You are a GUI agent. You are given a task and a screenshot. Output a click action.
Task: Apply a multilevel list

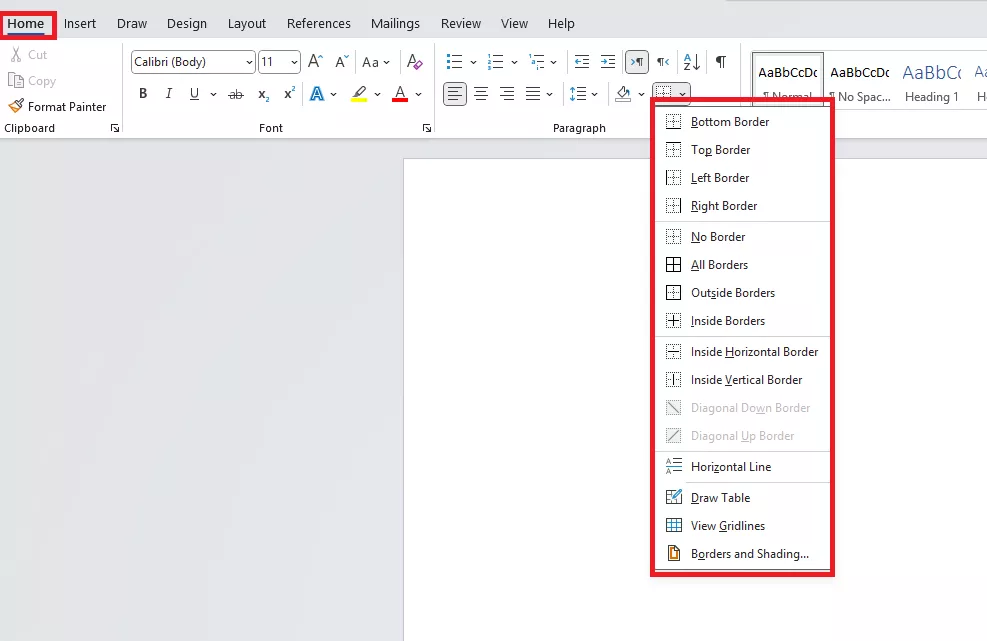pos(536,62)
